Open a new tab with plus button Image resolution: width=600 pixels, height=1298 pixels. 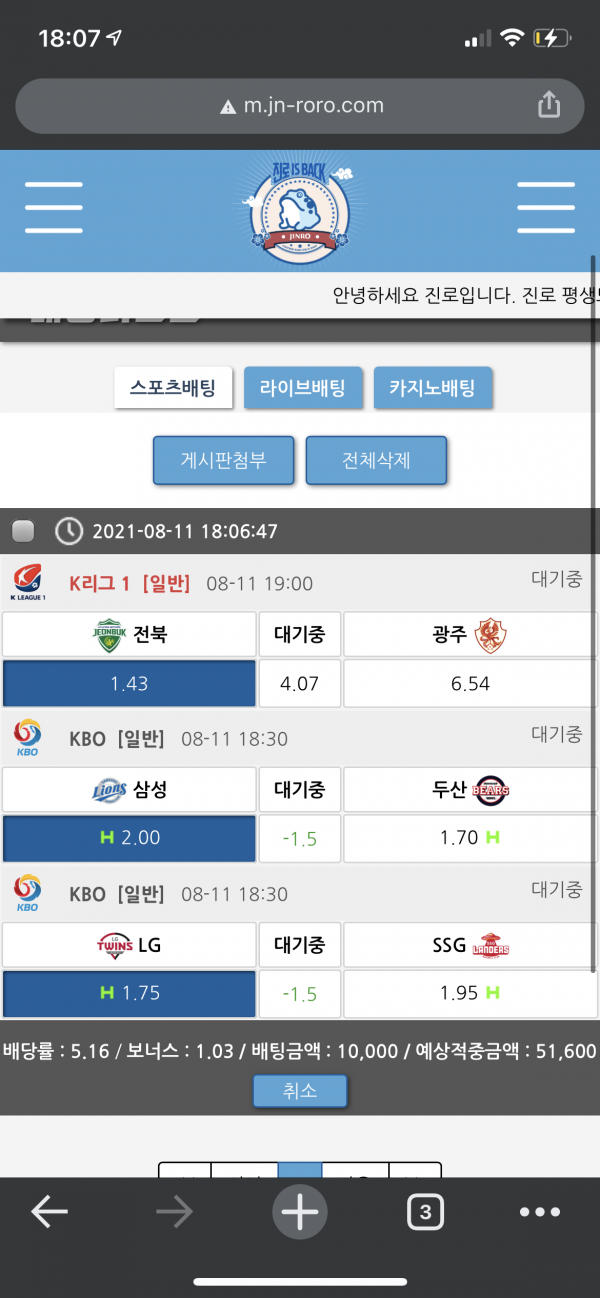pos(299,1212)
